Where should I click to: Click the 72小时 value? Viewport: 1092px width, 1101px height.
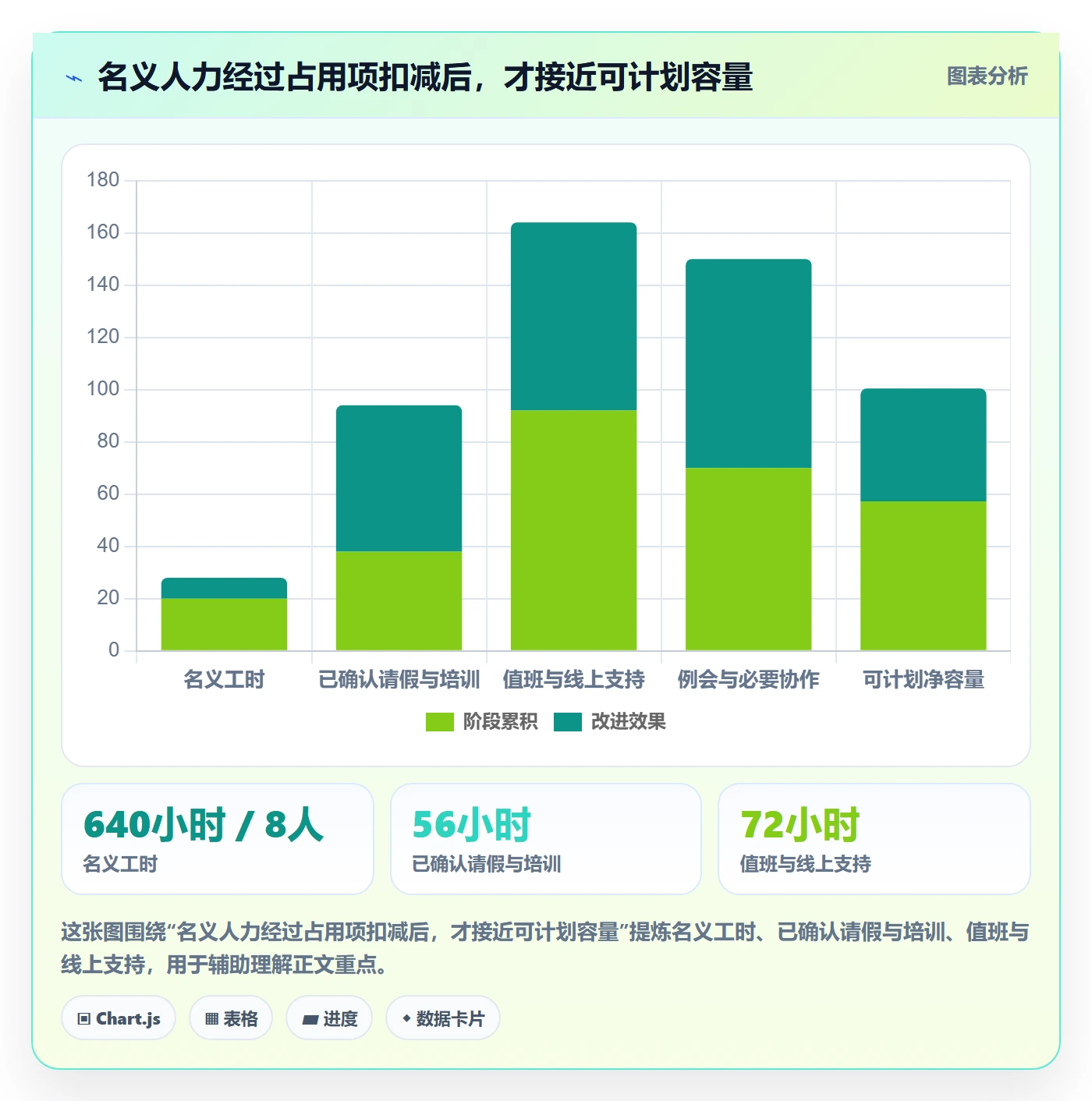click(x=799, y=825)
